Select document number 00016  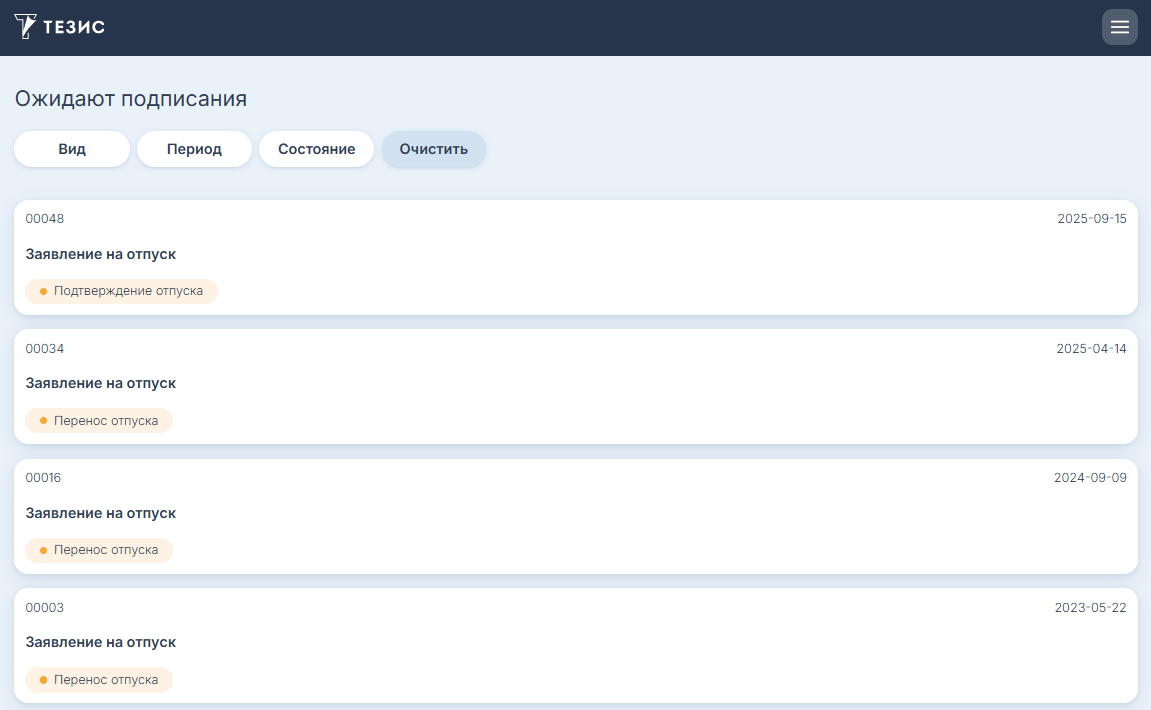click(43, 478)
